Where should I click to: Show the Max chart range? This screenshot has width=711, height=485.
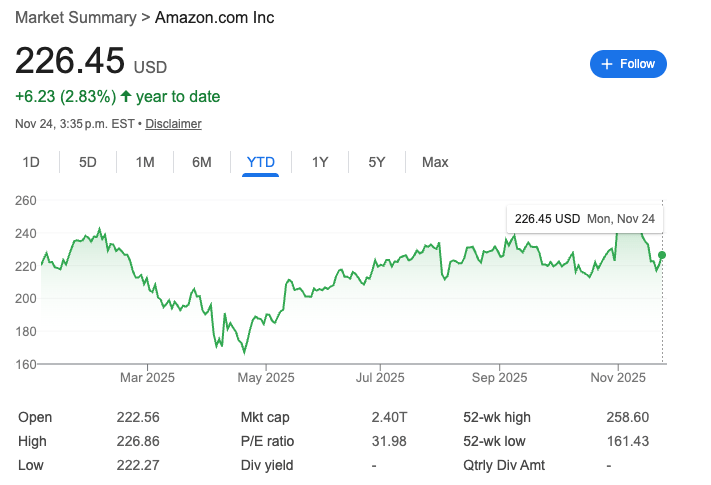point(435,162)
